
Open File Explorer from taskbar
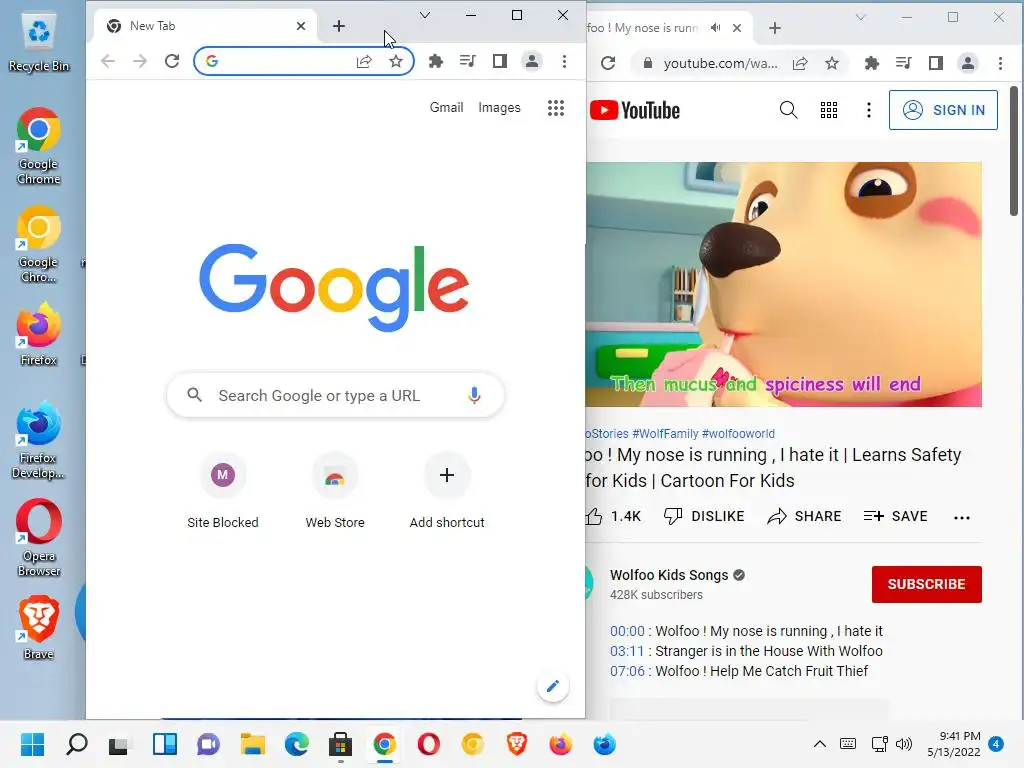(252, 744)
